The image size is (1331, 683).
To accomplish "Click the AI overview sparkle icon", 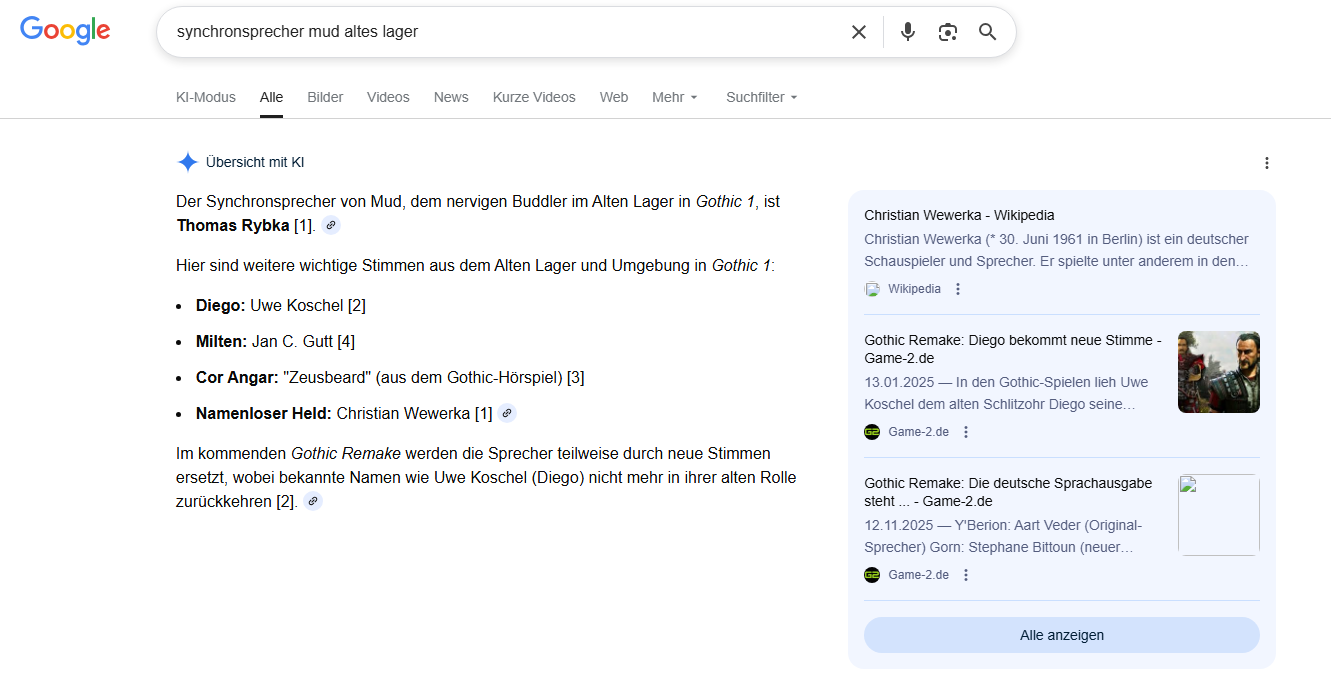I will tap(187, 162).
